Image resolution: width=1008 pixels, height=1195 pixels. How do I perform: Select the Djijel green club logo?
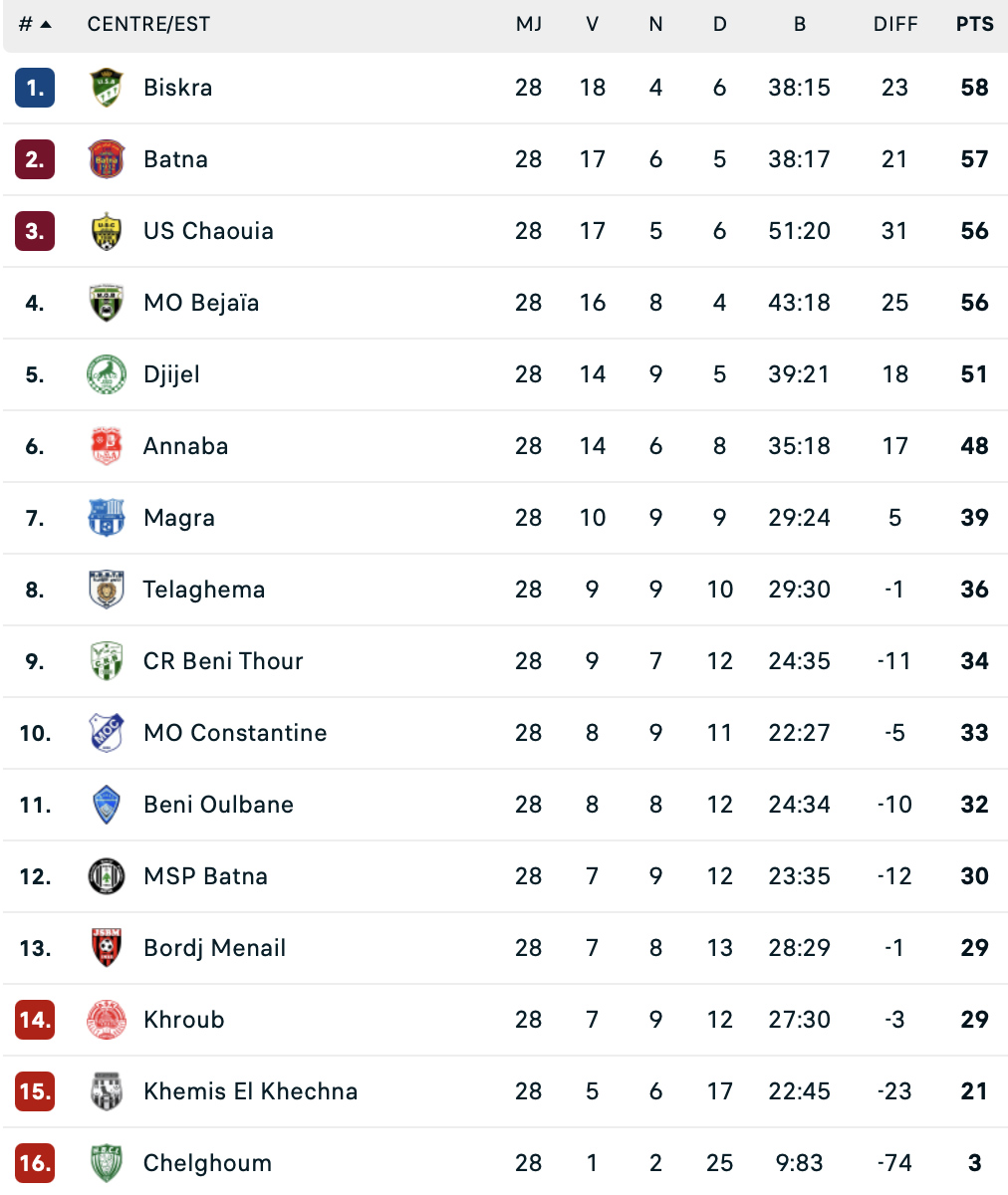[107, 374]
